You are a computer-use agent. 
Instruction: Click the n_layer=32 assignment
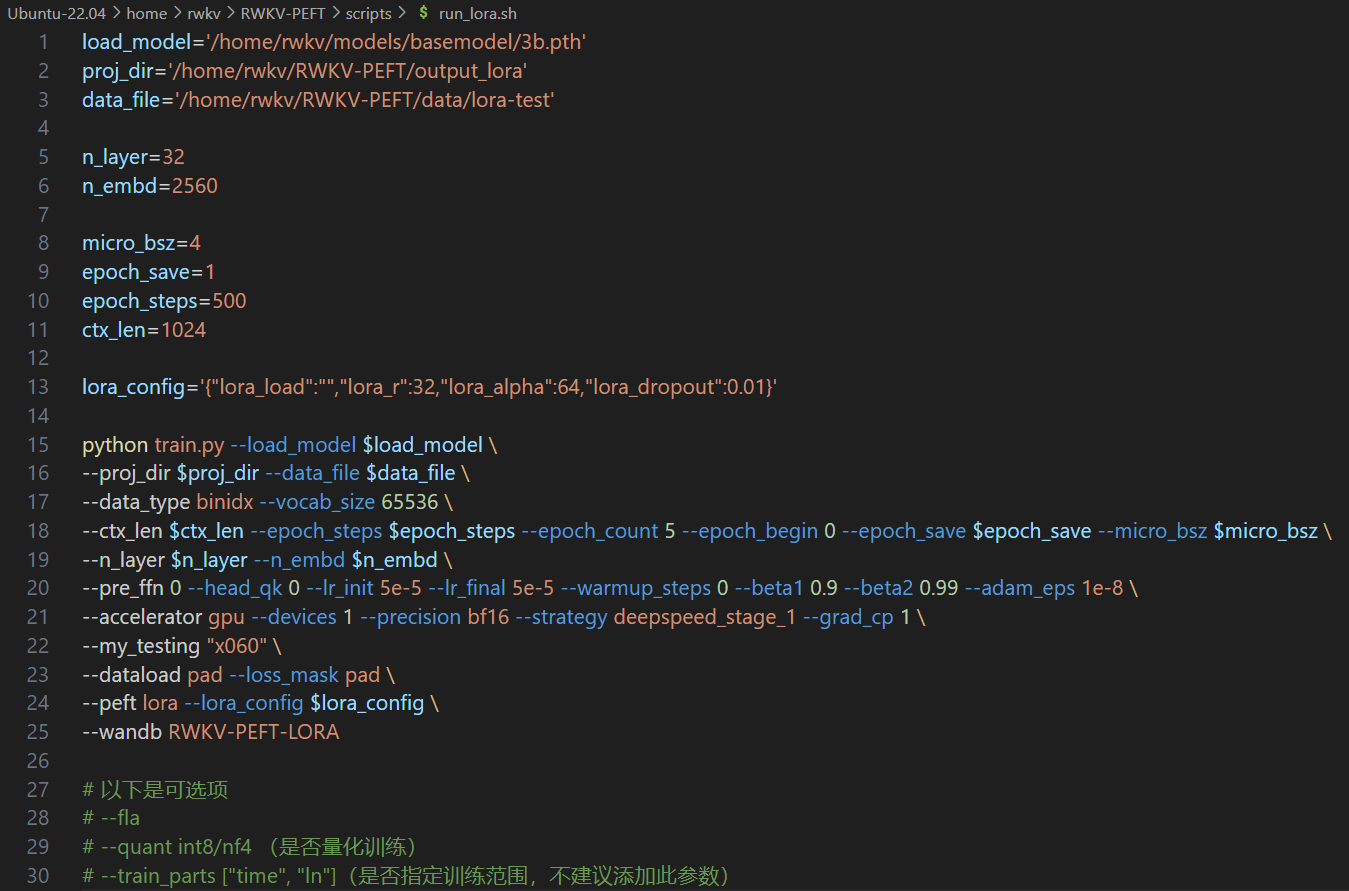[133, 157]
